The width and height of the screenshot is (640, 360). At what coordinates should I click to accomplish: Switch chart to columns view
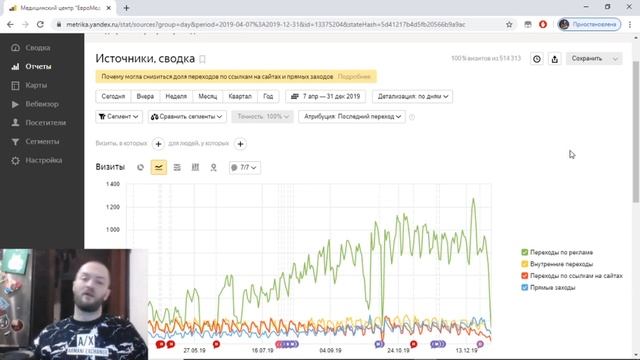(196, 167)
